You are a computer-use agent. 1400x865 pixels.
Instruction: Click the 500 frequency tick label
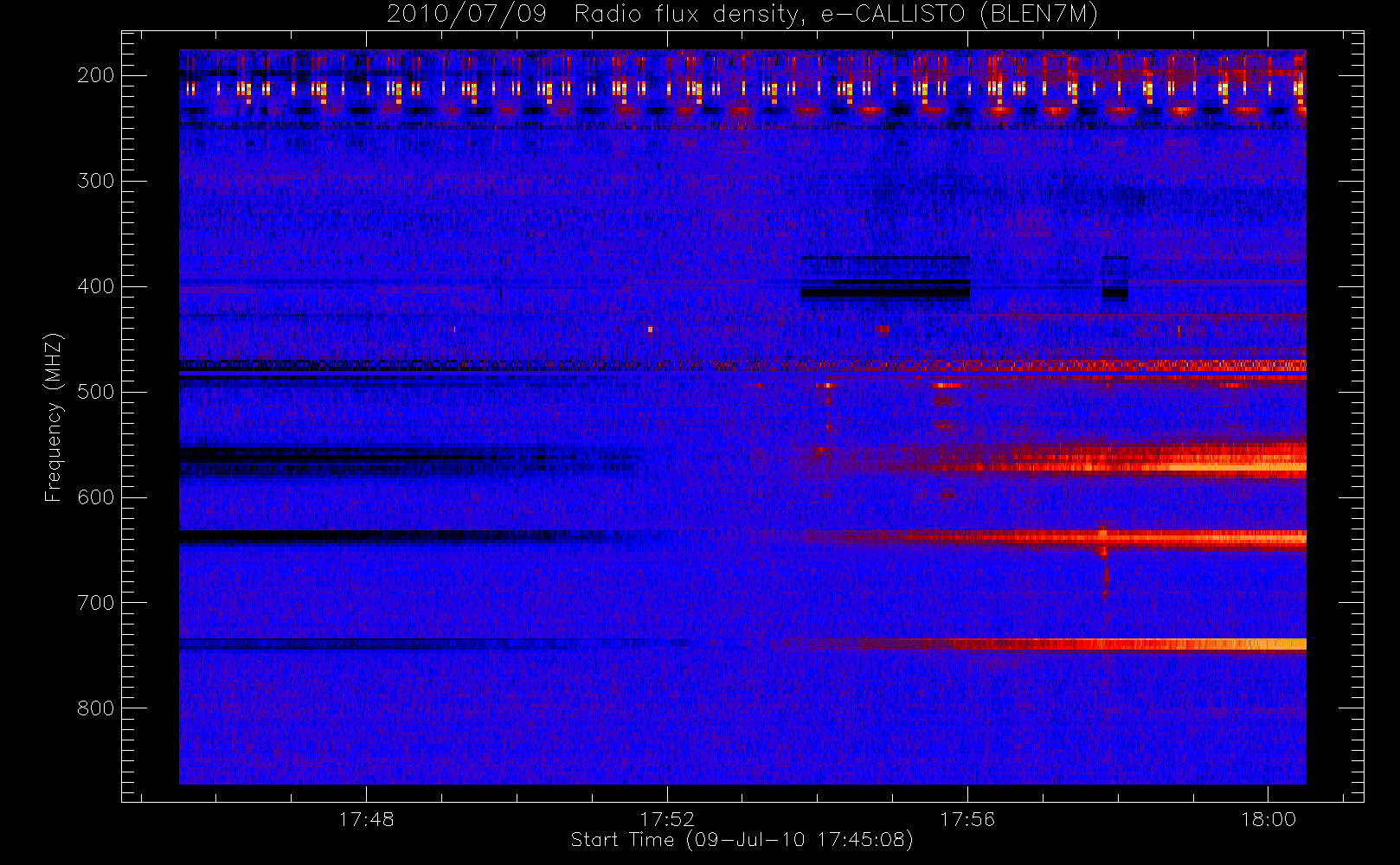click(x=95, y=392)
